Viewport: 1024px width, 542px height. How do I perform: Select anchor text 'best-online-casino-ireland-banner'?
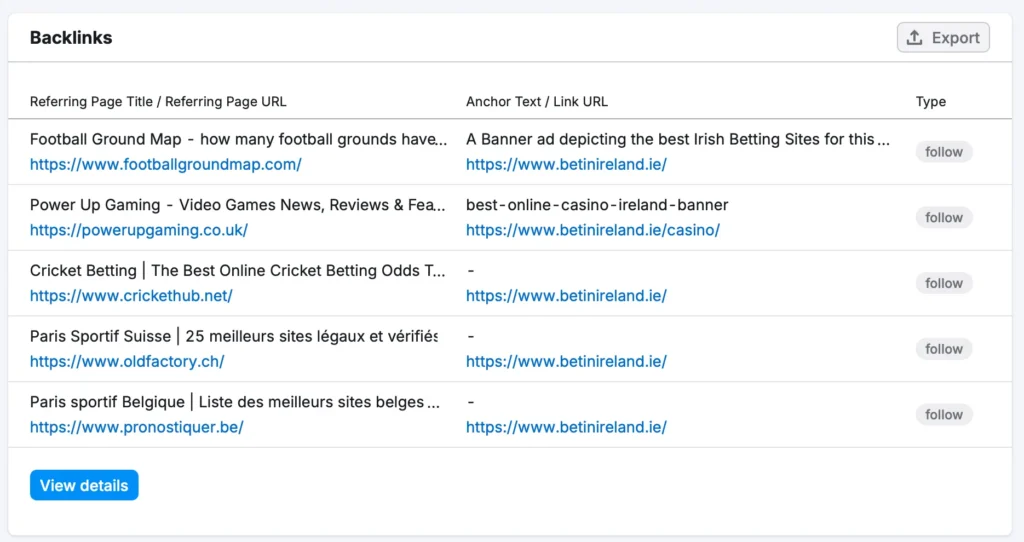tap(597, 205)
